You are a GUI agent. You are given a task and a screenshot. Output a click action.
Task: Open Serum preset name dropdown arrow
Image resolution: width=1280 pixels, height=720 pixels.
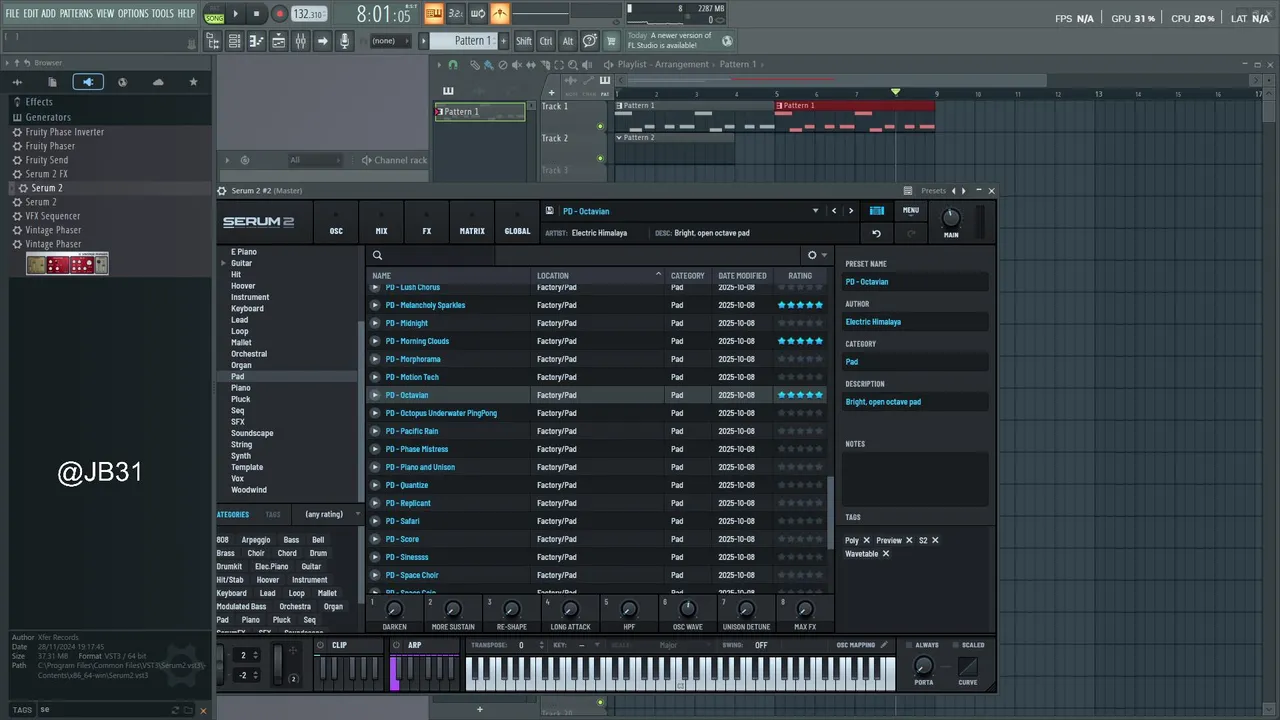(x=815, y=211)
